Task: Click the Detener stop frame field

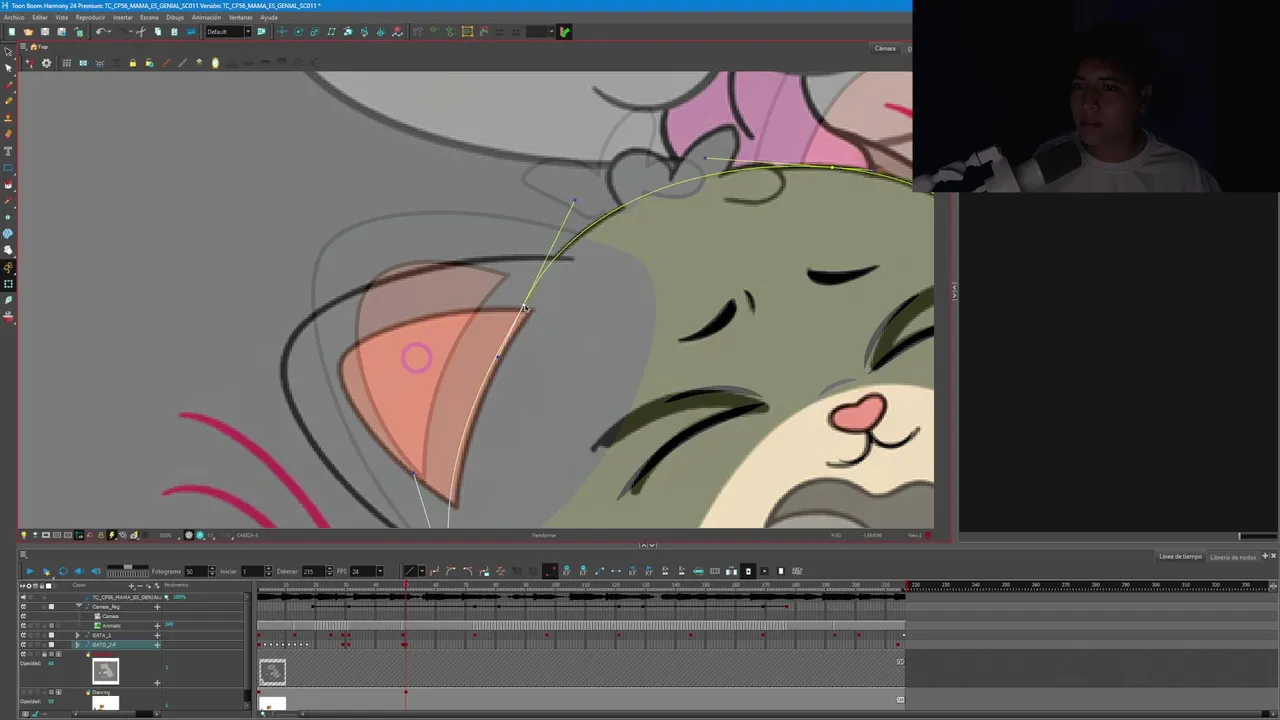Action: tap(314, 571)
